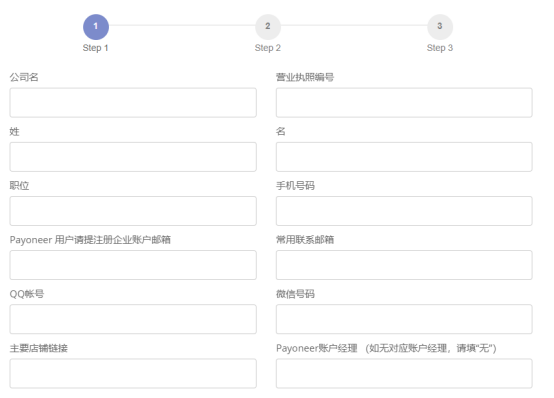Select the 职位 input field
This screenshot has width=554, height=398.
(x=133, y=211)
